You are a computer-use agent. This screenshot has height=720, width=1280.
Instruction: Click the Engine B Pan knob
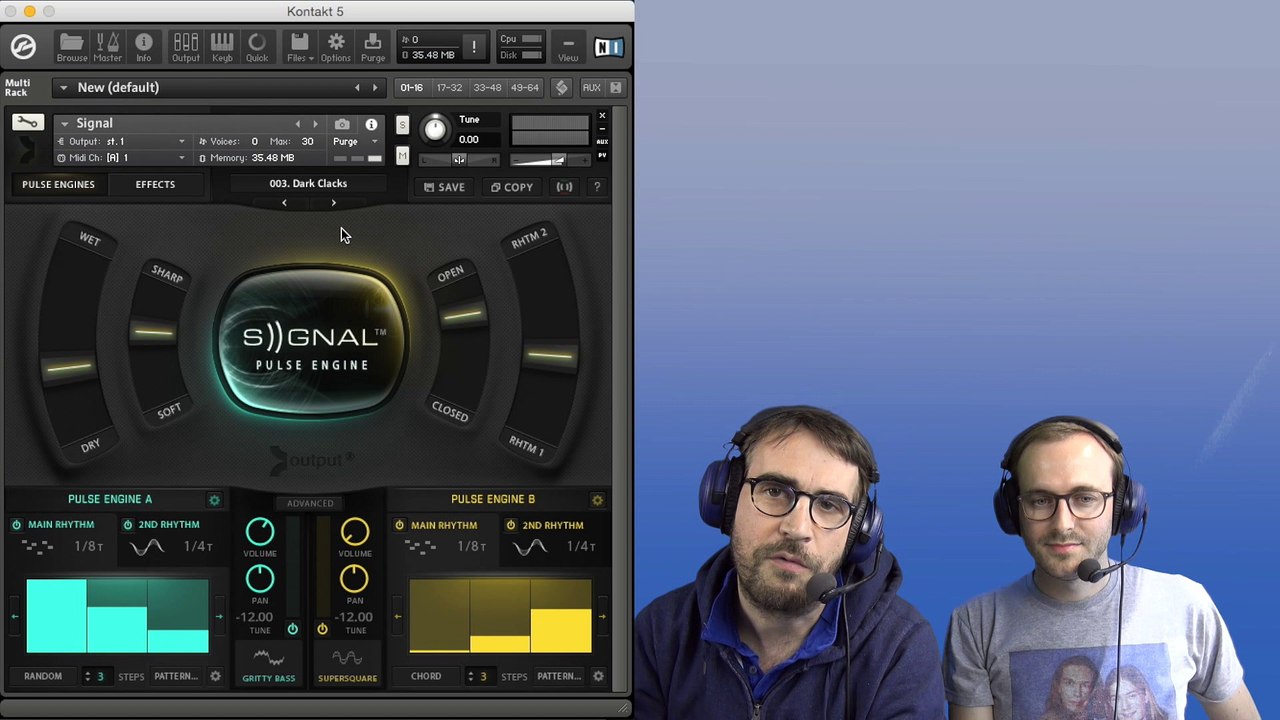(x=354, y=579)
